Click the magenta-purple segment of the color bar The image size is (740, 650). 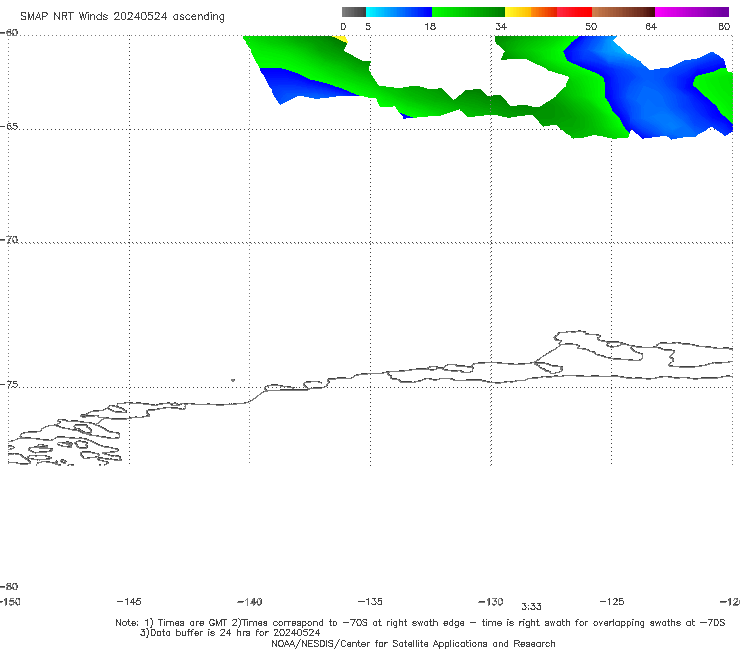(x=692, y=12)
